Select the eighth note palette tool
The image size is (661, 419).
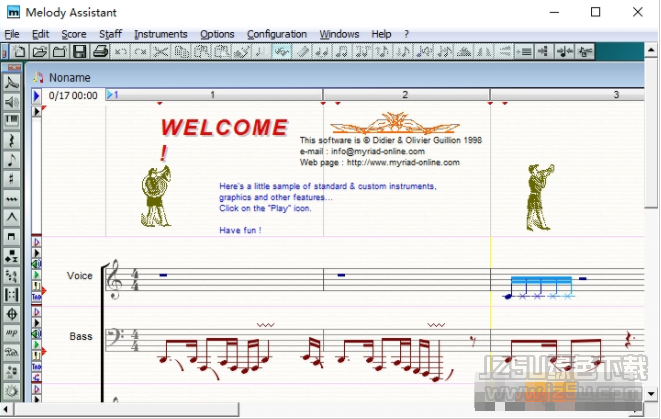[x=12, y=160]
